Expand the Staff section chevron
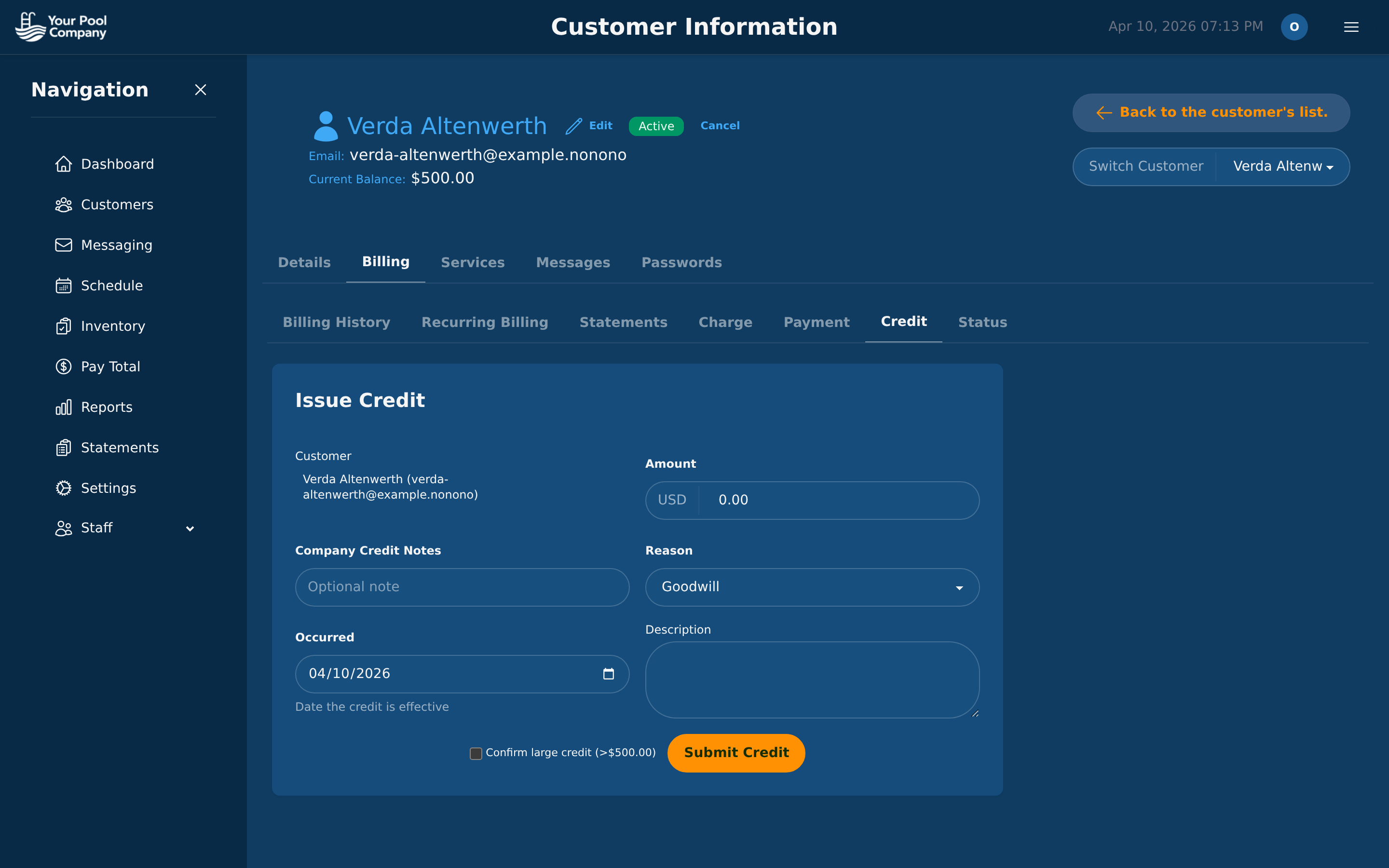The image size is (1389, 868). [190, 528]
